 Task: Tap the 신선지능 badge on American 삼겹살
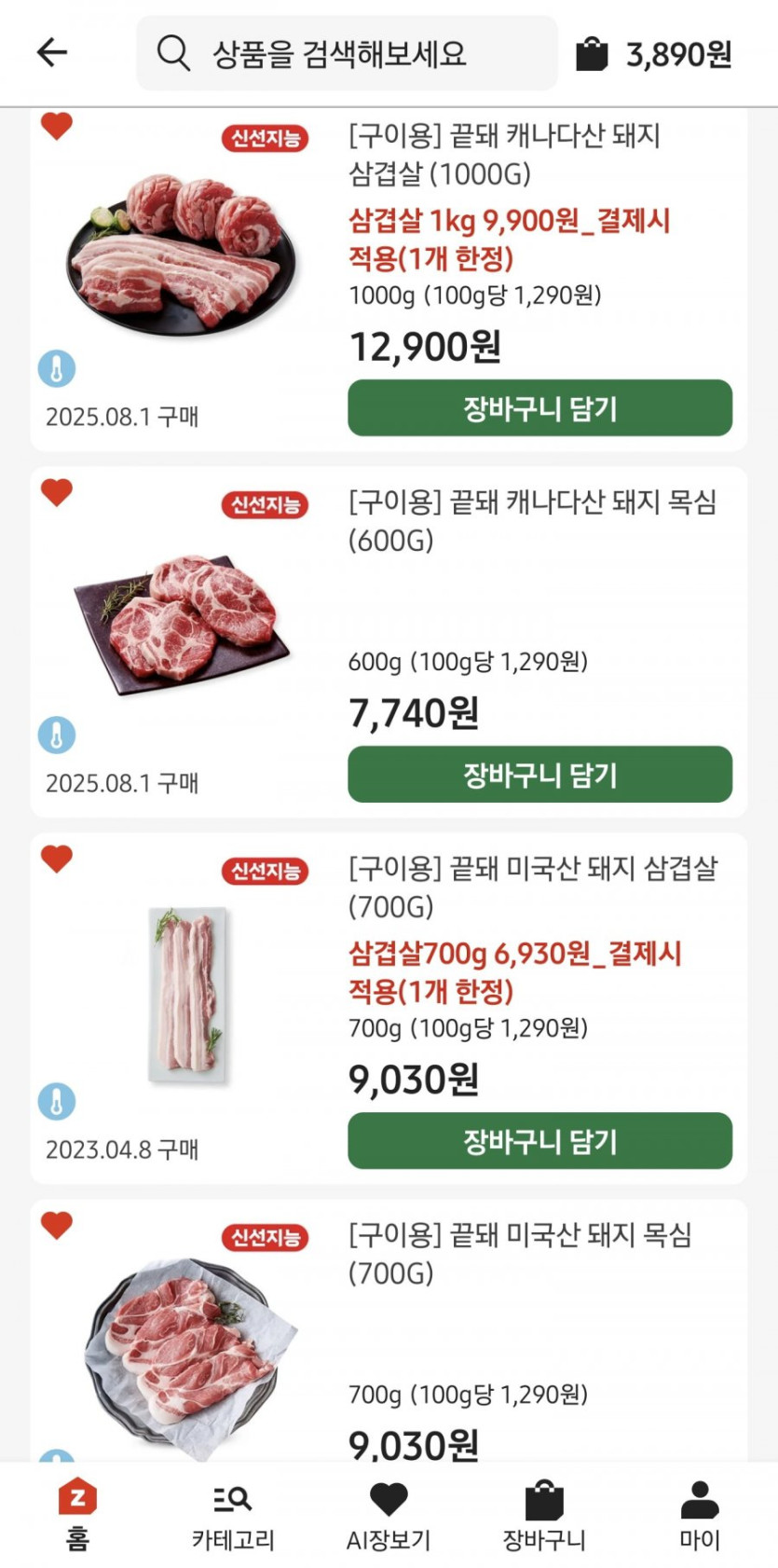pyautogui.click(x=266, y=871)
